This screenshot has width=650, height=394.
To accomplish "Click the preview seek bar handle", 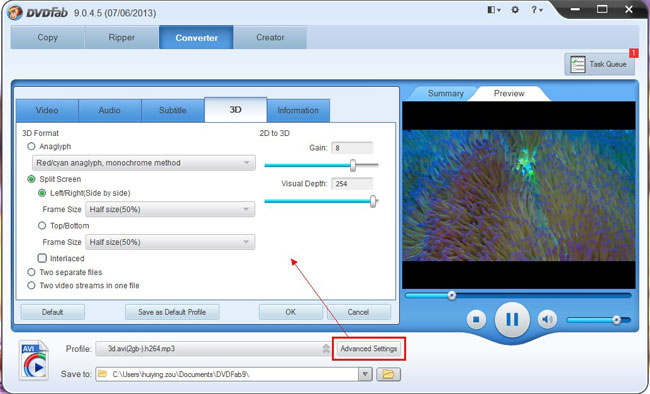I will pyautogui.click(x=452, y=295).
